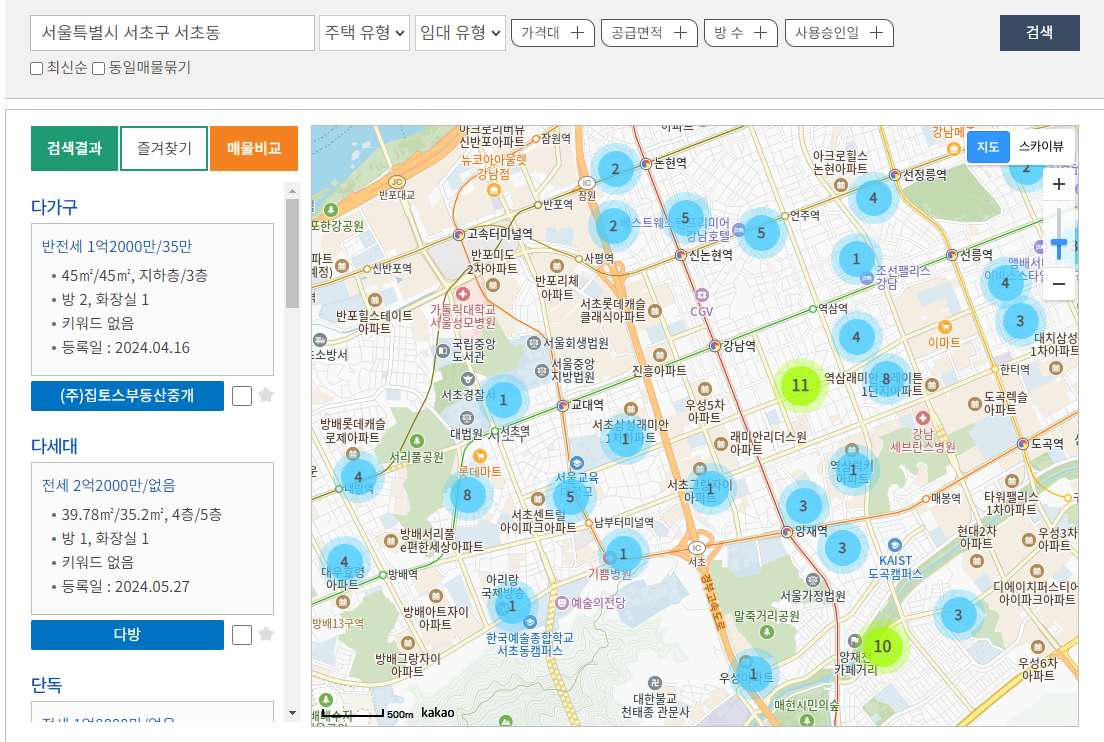The width and height of the screenshot is (1104, 742).
Task: Open listing 전세 2억2000만/없음
Action: [108, 485]
